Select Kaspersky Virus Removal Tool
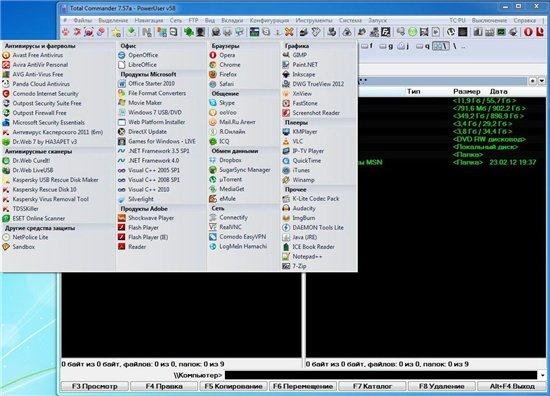550x396 pixels. [46, 199]
